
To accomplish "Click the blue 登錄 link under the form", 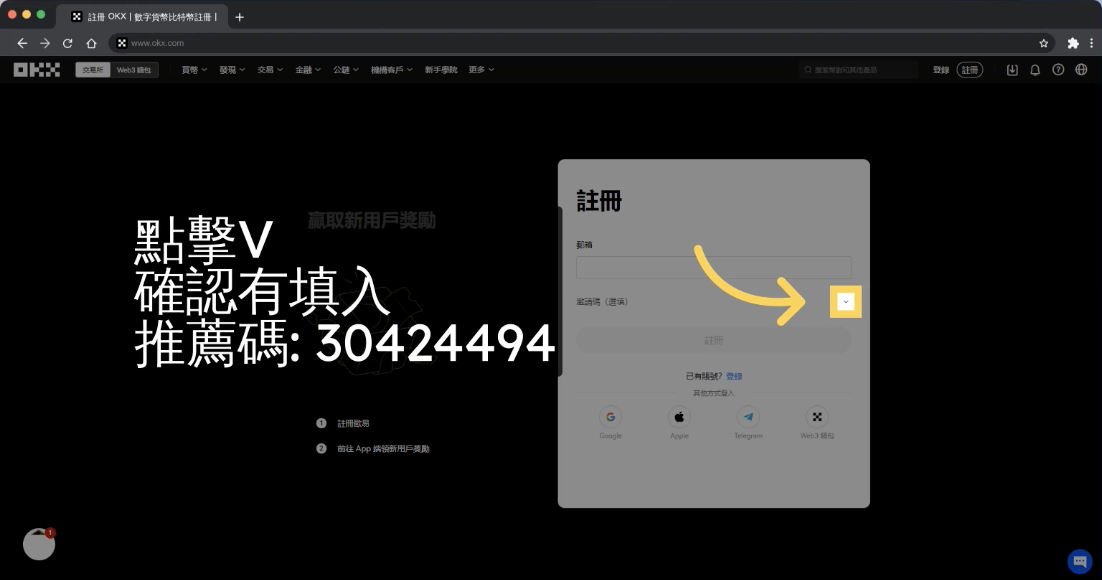I will pyautogui.click(x=734, y=376).
